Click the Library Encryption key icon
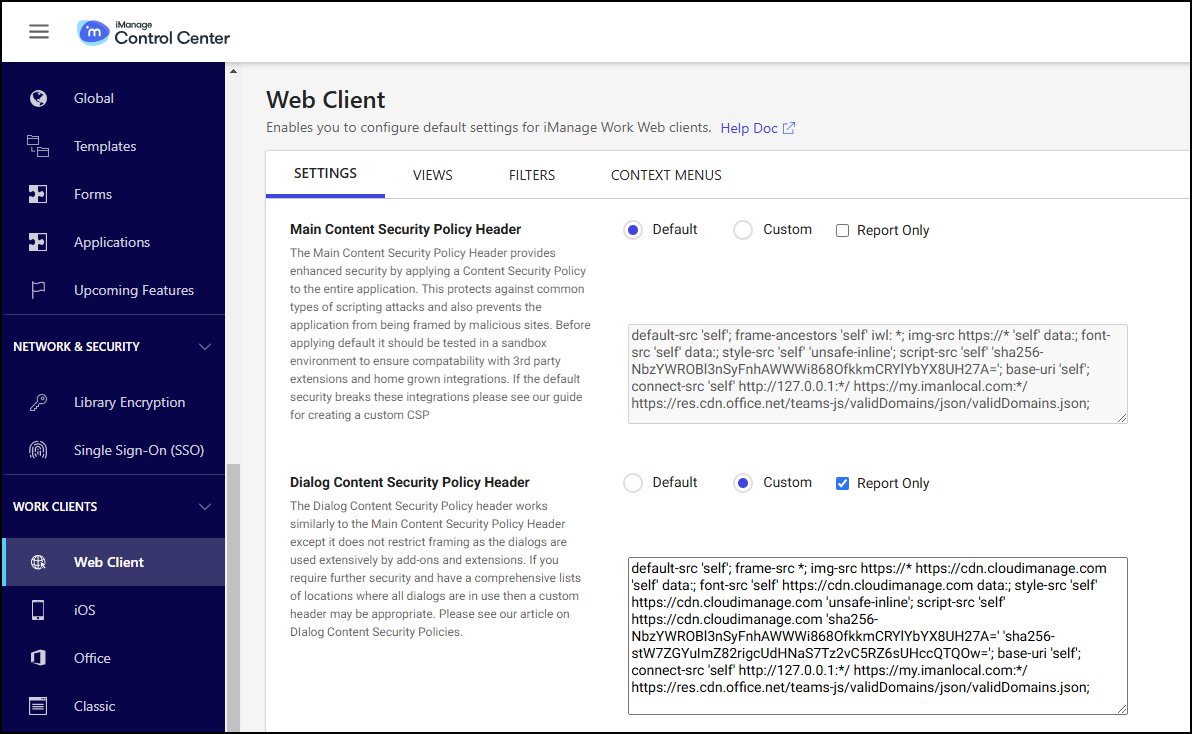The height and width of the screenshot is (734, 1192). [38, 402]
